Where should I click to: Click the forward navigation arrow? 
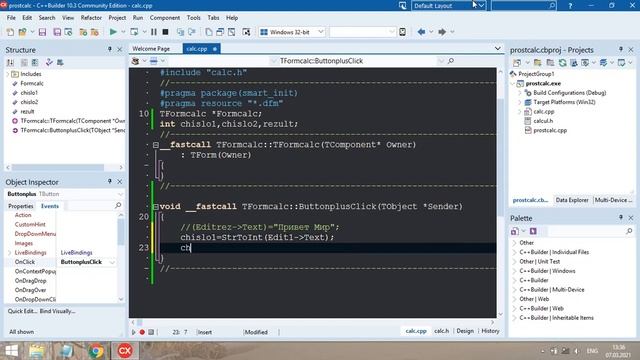tap(442, 32)
